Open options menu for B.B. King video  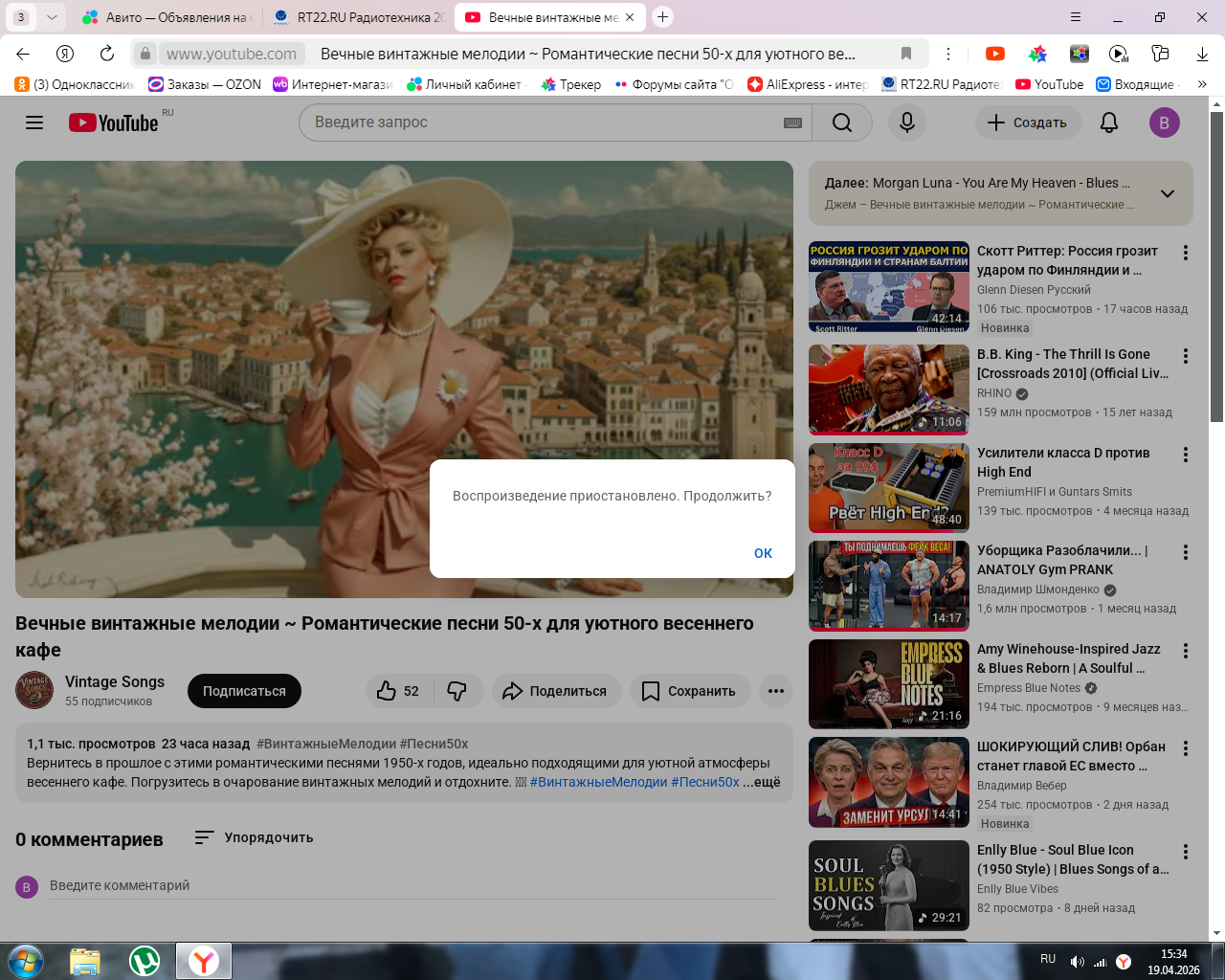1186,356
